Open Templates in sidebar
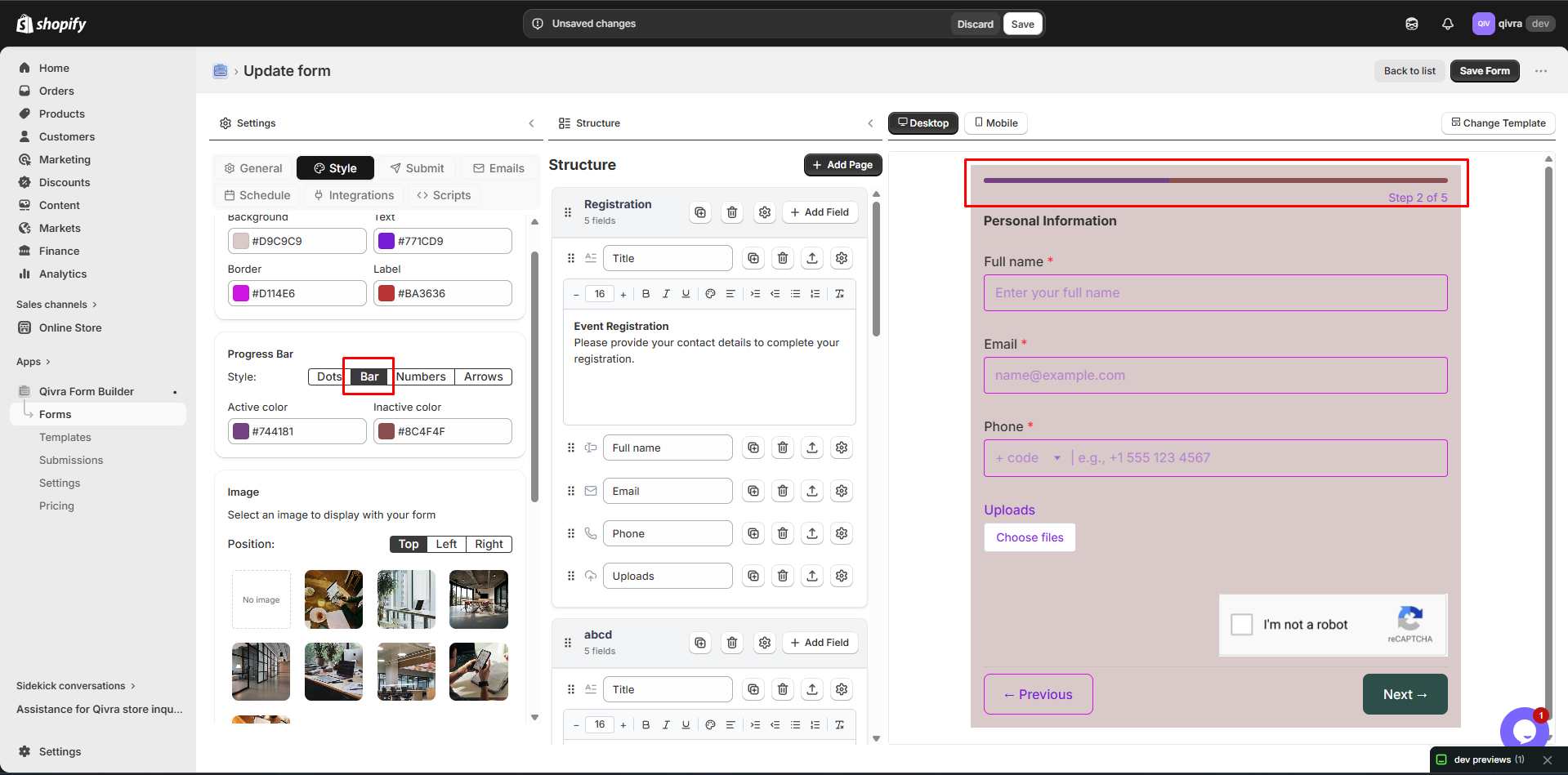Viewport: 1568px width, 775px height. click(65, 438)
